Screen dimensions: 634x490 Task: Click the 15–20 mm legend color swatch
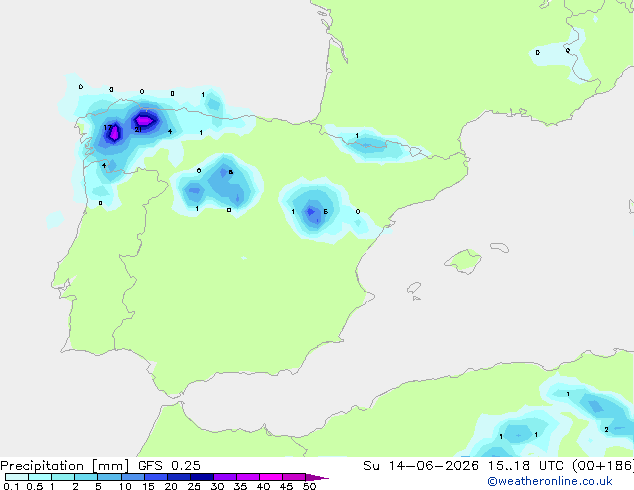click(x=156, y=477)
